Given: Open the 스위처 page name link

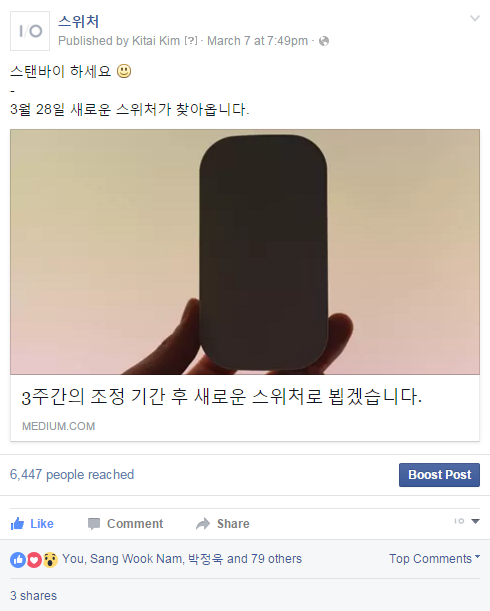Looking at the screenshot, I should [79, 21].
